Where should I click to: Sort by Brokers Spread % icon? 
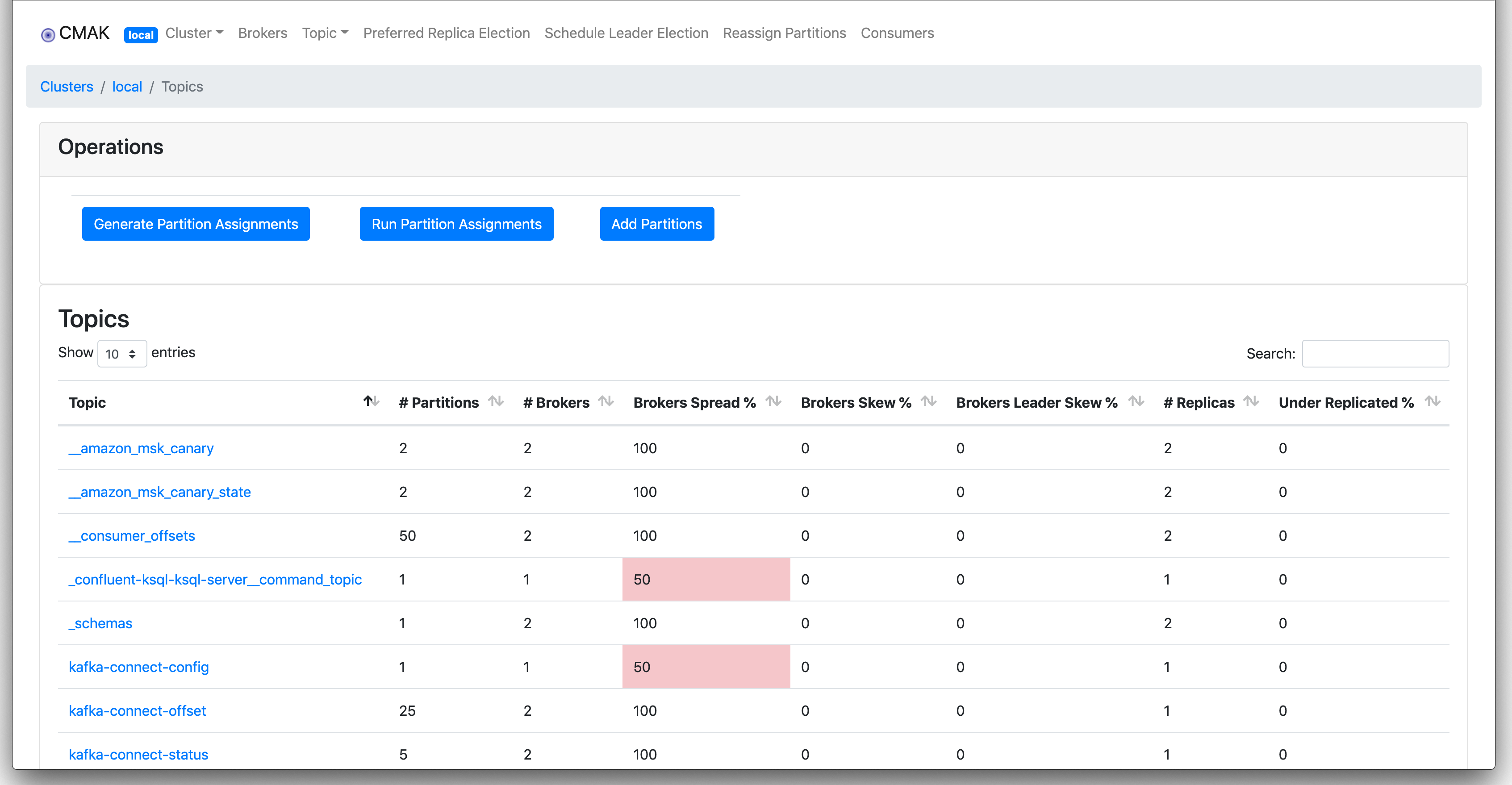click(x=773, y=401)
